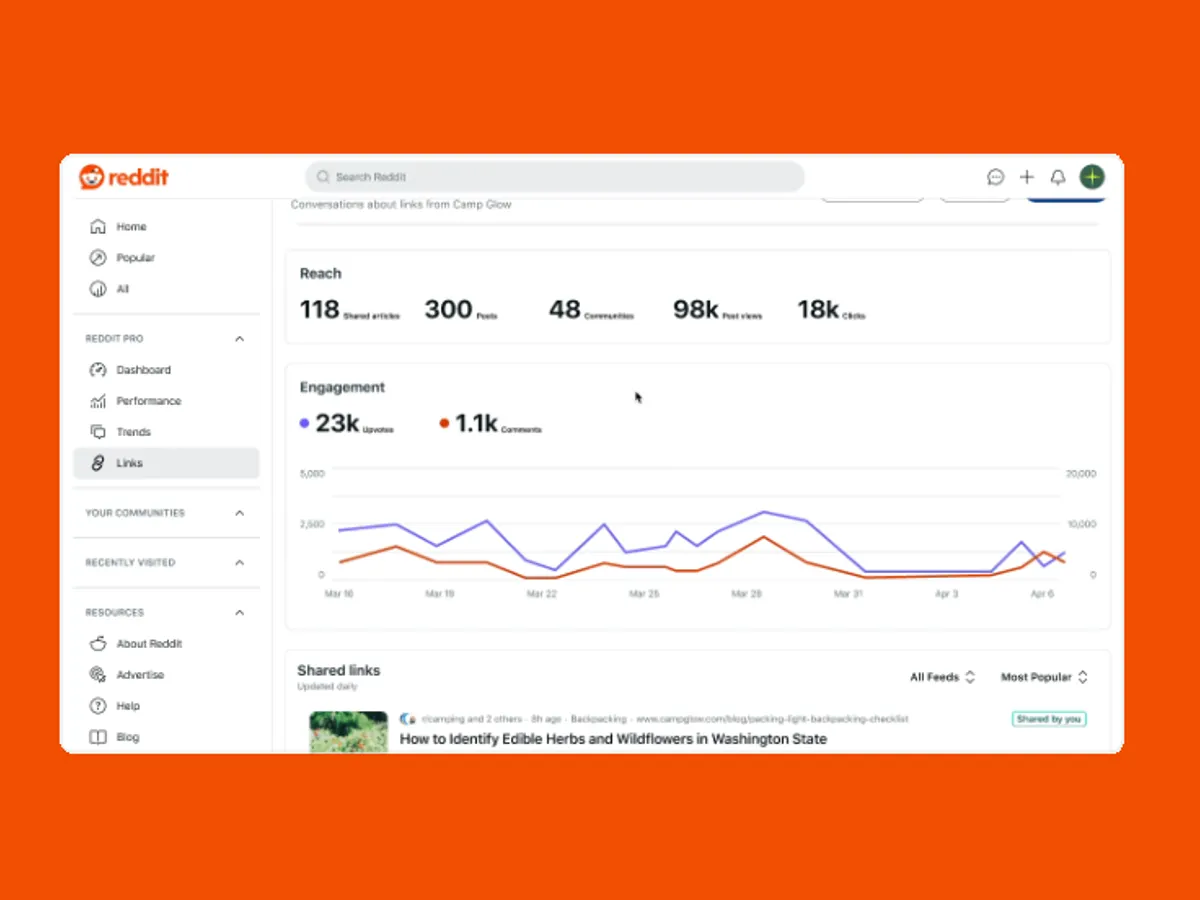
Task: Click the shared link thumbnail image
Action: pyautogui.click(x=348, y=731)
